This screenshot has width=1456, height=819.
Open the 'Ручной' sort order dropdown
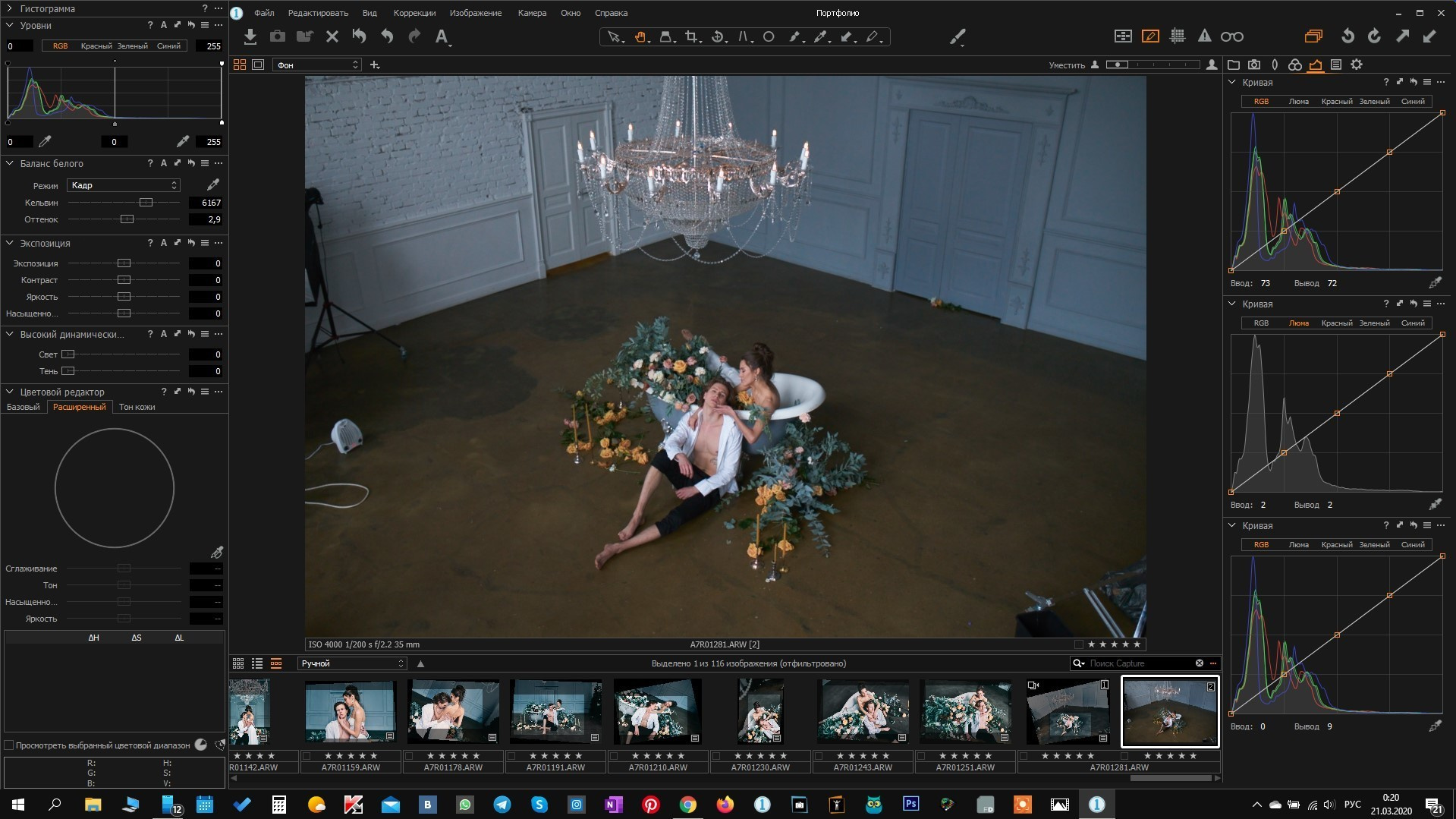[352, 663]
